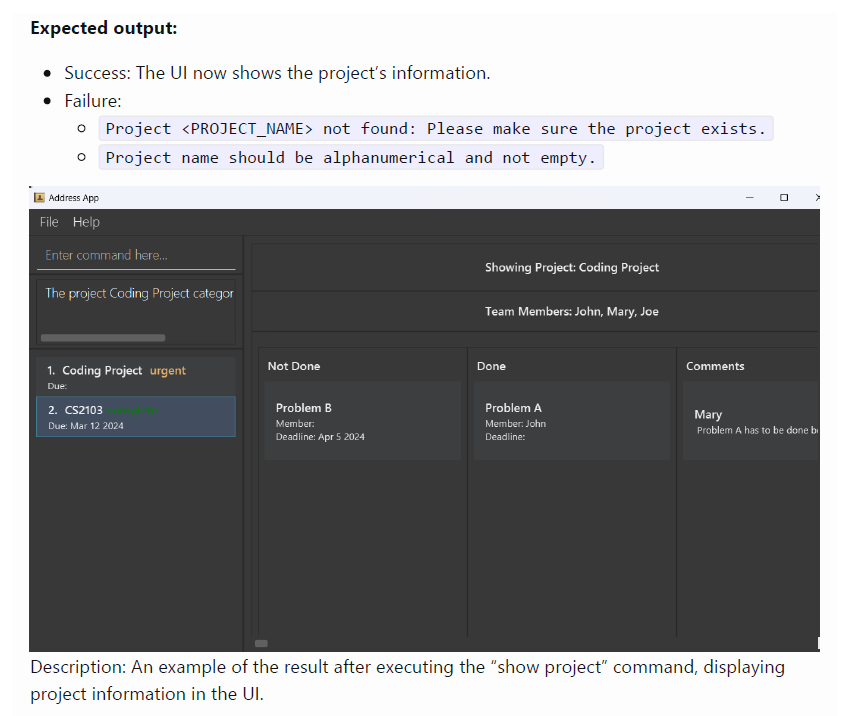Screen dimensions: 859x716
Task: Click the orange 'urgent' tag
Action: pos(168,370)
